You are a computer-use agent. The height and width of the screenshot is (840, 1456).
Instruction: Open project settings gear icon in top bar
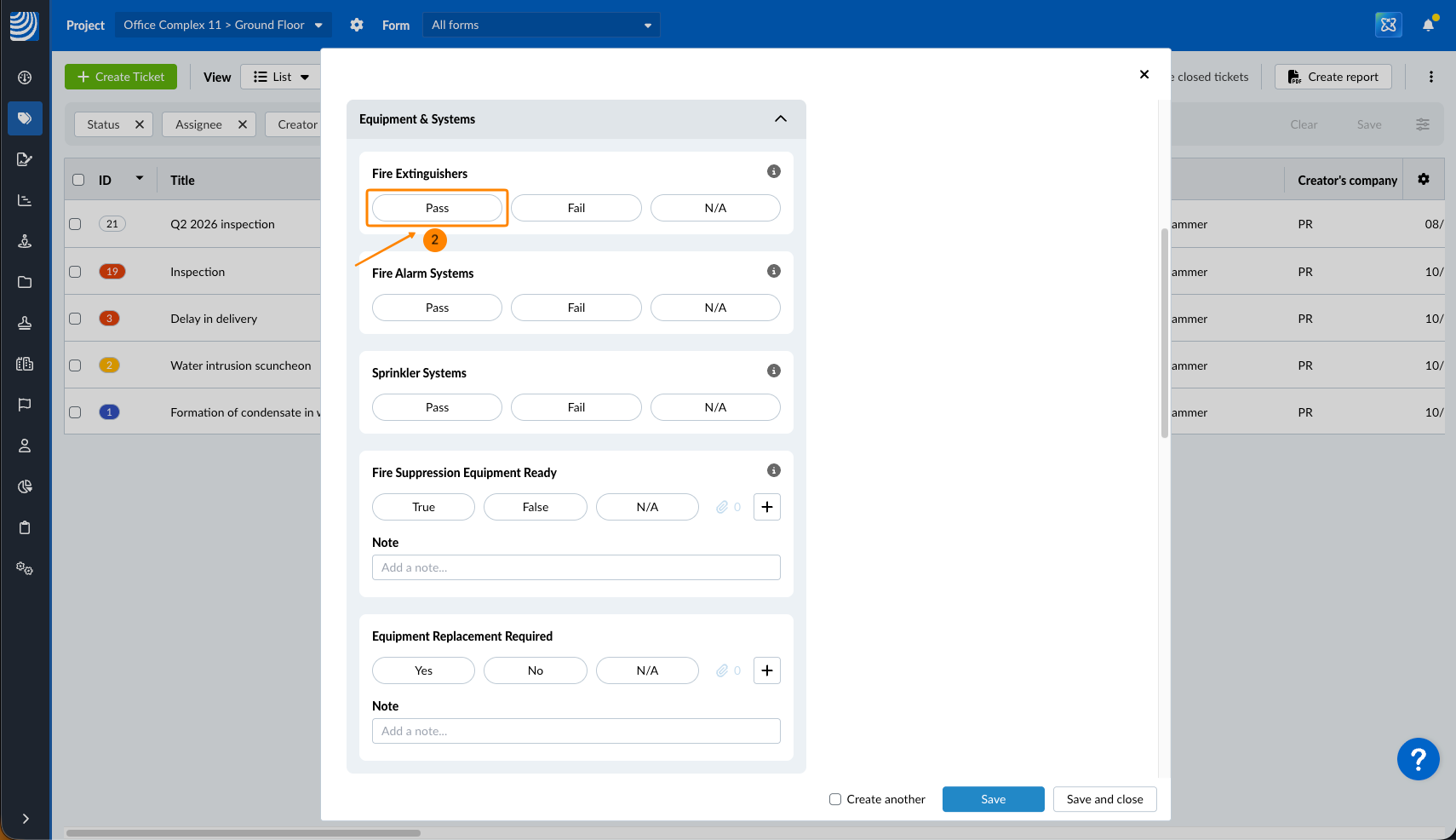point(357,25)
